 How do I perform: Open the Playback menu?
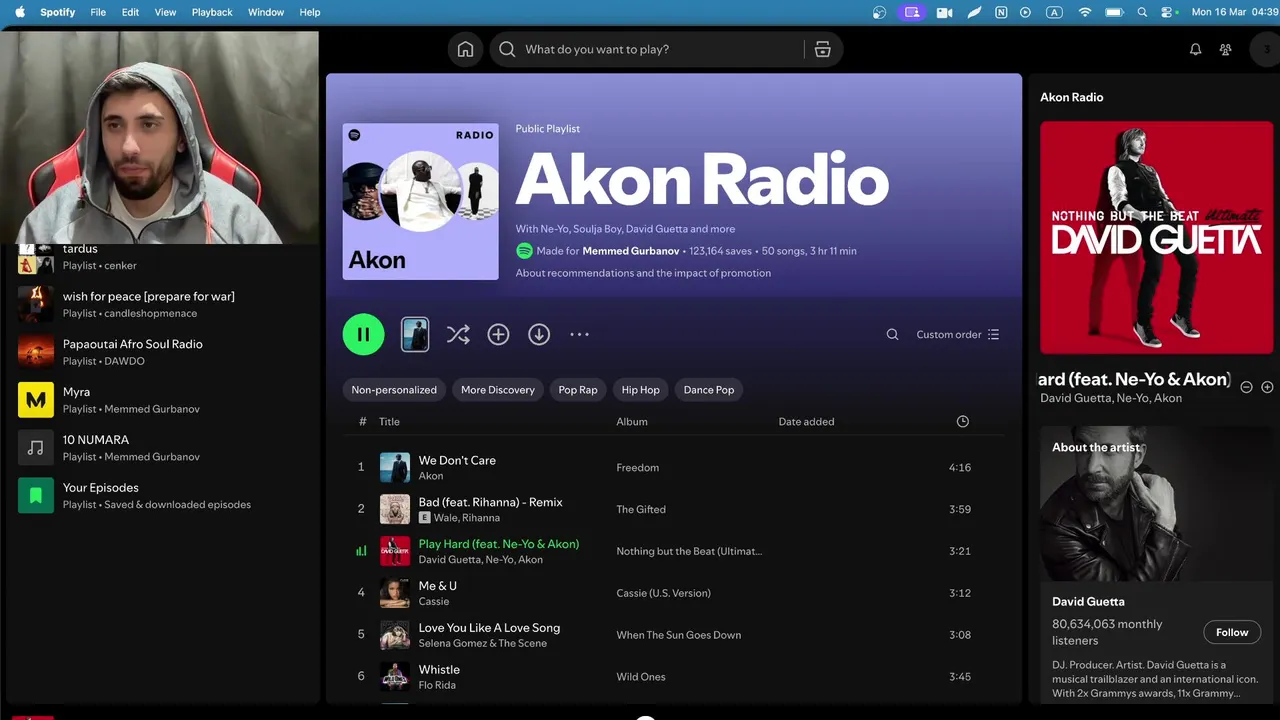[x=212, y=12]
